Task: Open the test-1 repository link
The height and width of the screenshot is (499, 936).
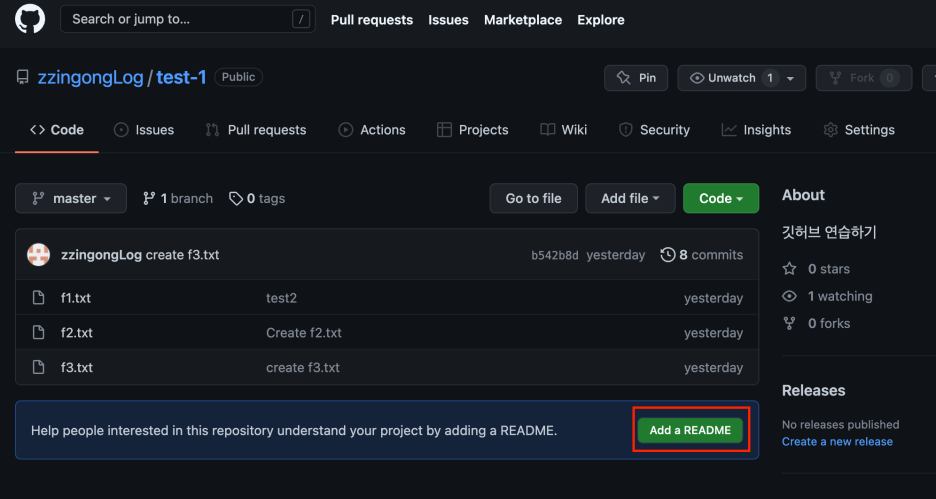Action: 181,78
